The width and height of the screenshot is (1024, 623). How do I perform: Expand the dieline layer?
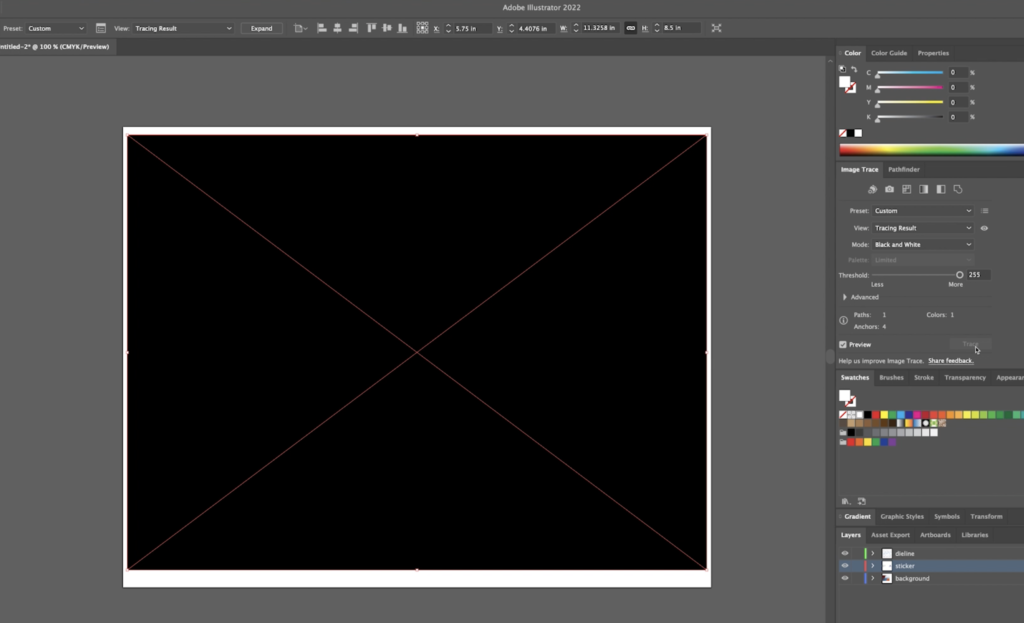click(x=872, y=553)
